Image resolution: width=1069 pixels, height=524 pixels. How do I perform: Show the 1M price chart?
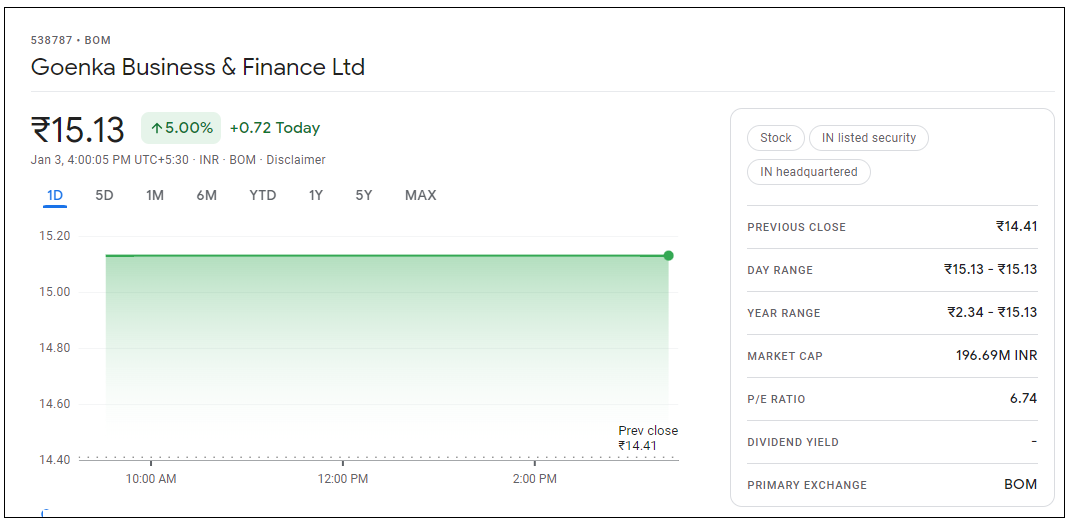(154, 195)
